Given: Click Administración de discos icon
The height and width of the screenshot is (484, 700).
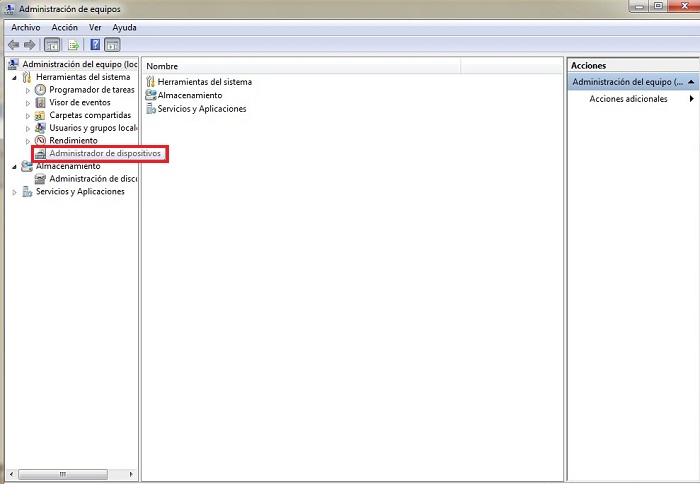Looking at the screenshot, I should point(40,179).
